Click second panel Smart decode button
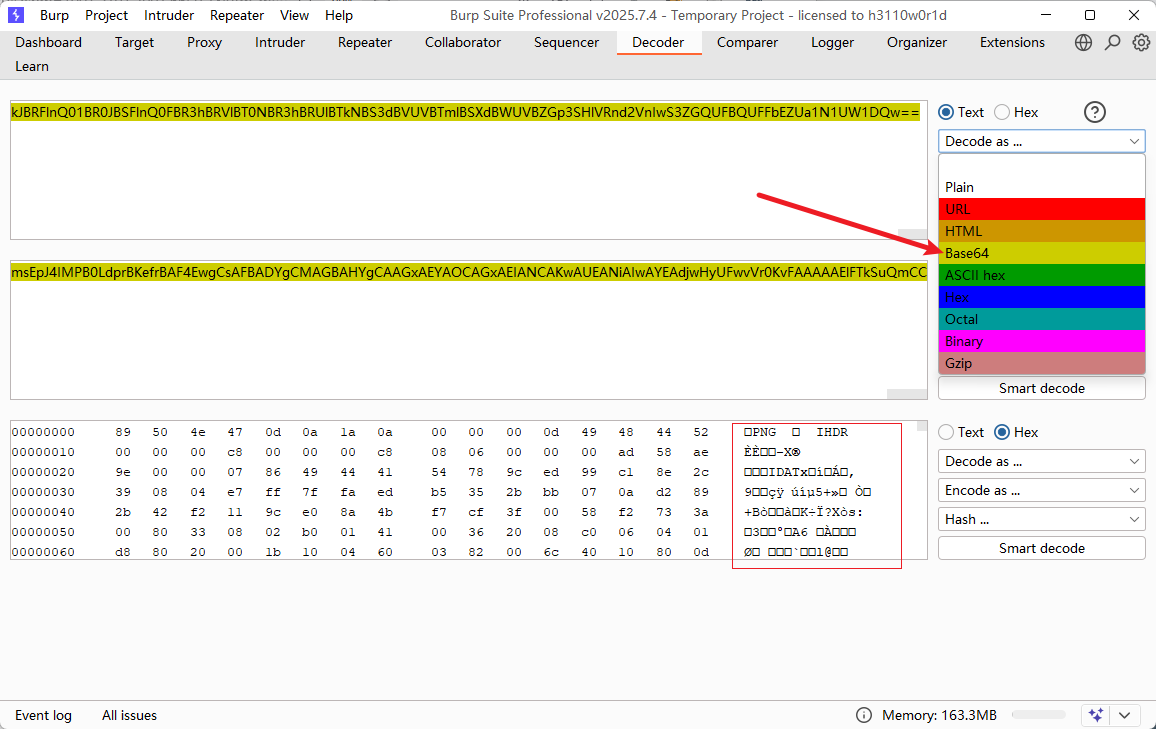The width and height of the screenshot is (1156, 729). (1042, 388)
